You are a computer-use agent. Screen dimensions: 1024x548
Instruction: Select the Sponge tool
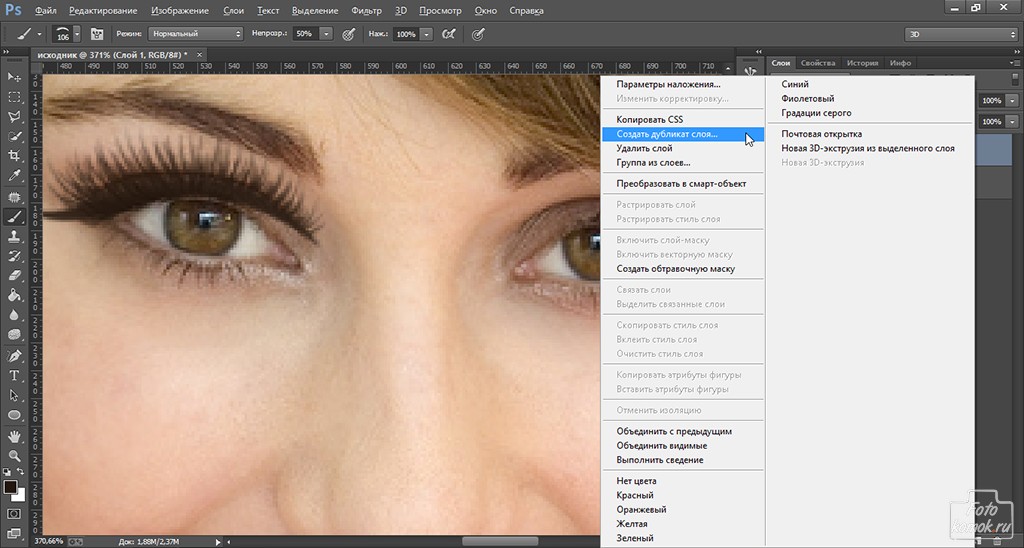[x=14, y=334]
